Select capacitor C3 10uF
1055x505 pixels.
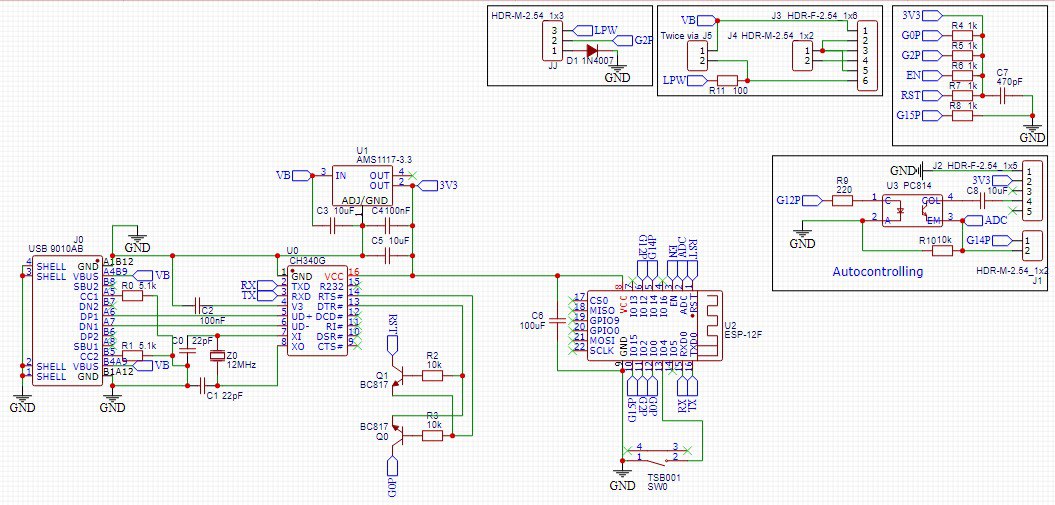pyautogui.click(x=334, y=227)
